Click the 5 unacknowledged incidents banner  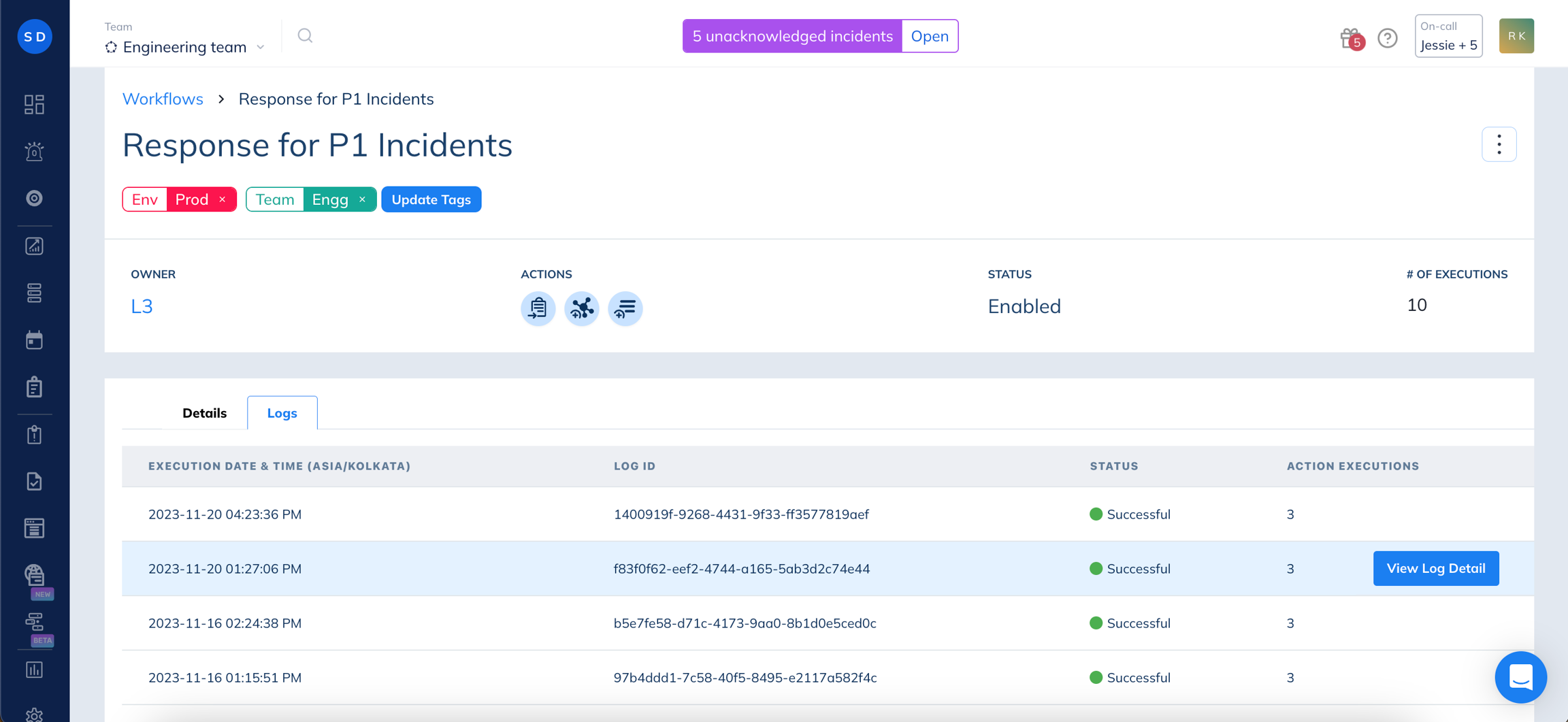point(792,36)
